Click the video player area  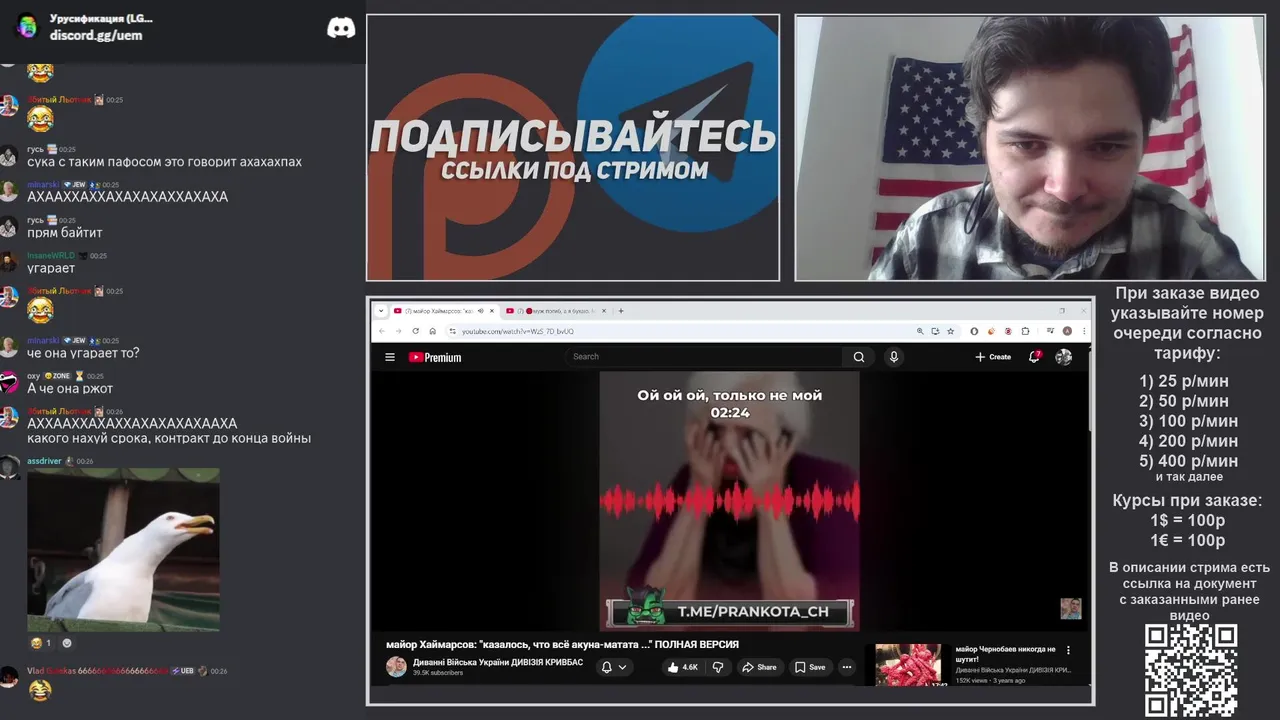(x=729, y=501)
